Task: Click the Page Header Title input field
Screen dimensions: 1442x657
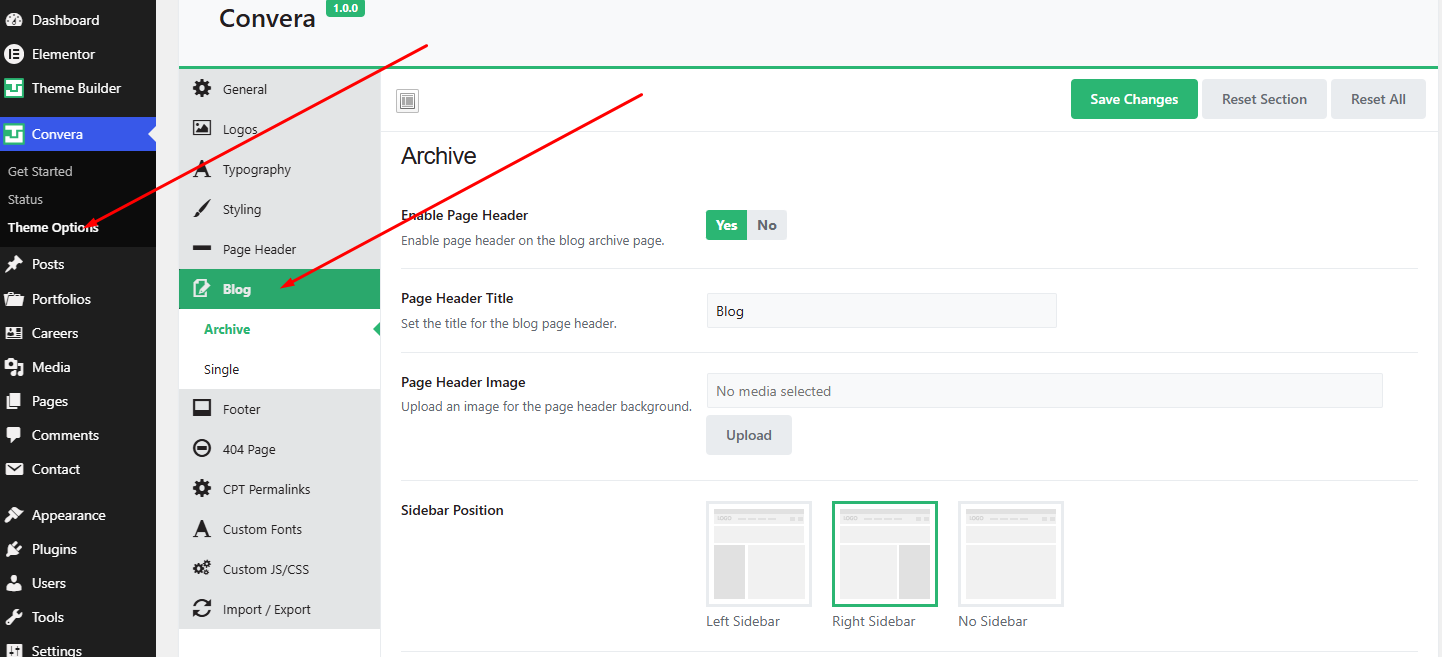Action: click(881, 311)
